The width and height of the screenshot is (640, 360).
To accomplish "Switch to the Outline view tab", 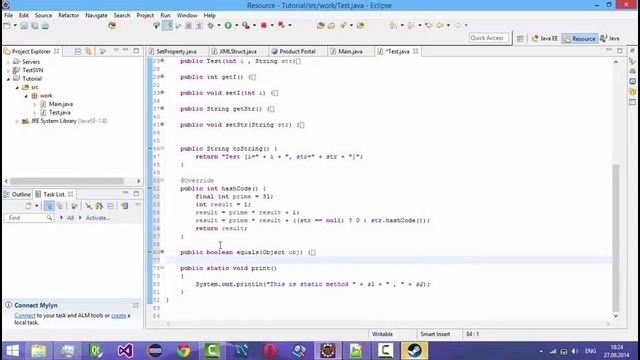I will (17, 194).
